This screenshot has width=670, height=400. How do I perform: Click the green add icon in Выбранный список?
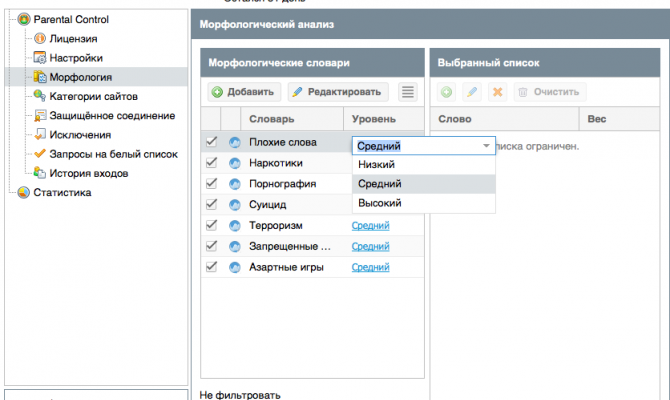click(x=446, y=92)
